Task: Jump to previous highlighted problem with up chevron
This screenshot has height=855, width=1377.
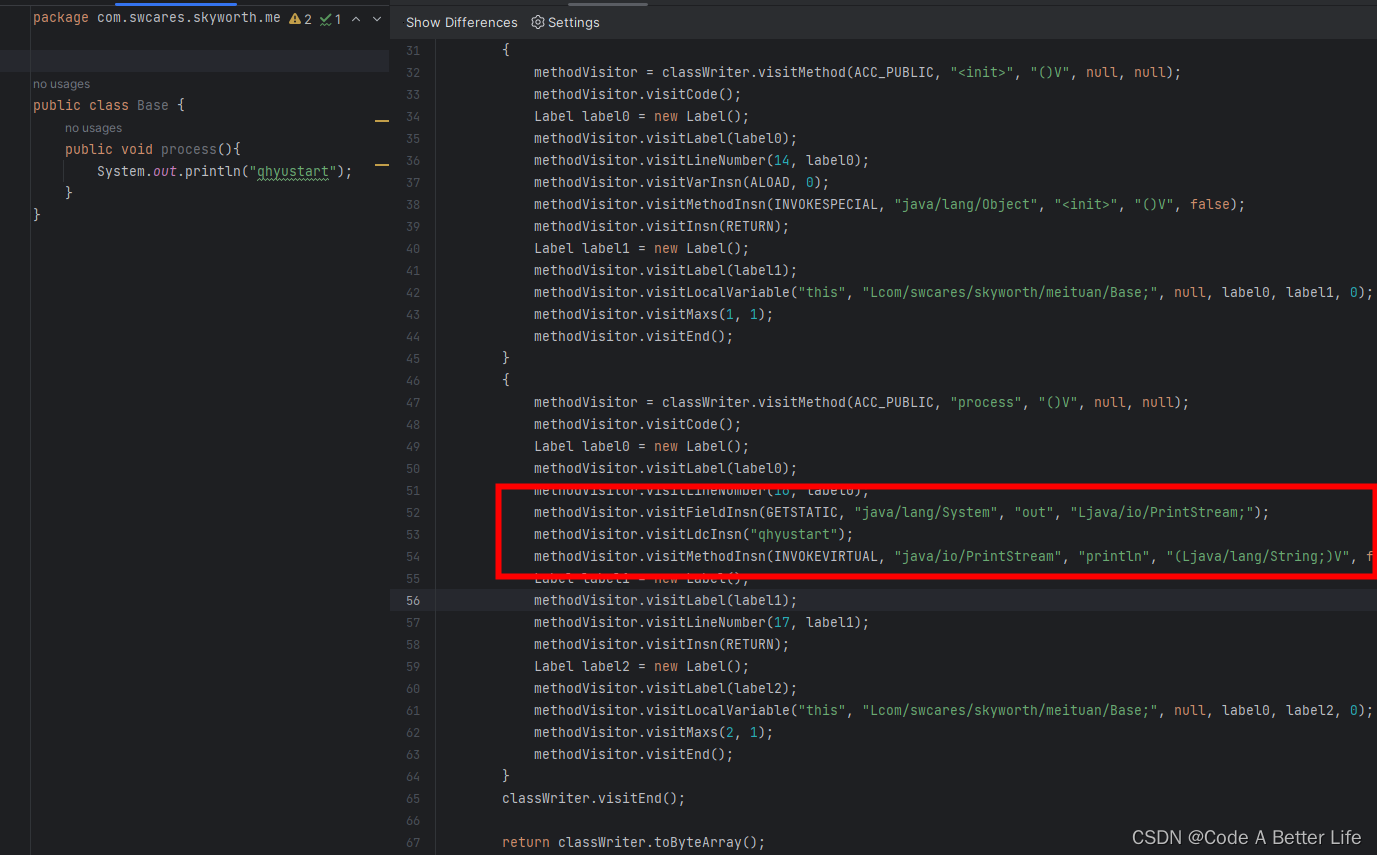Action: point(356,19)
